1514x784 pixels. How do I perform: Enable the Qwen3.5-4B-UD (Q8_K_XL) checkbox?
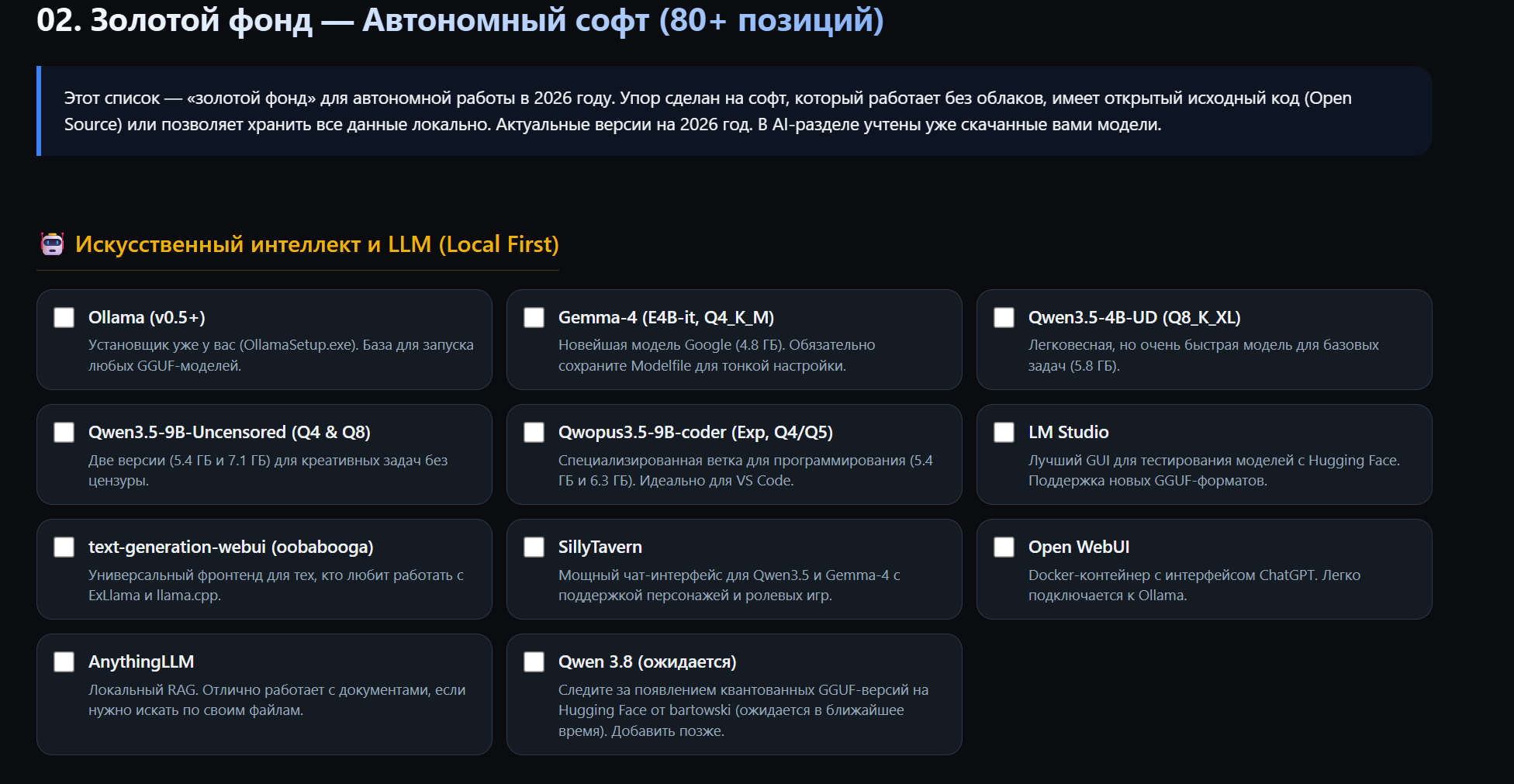[x=1004, y=317]
